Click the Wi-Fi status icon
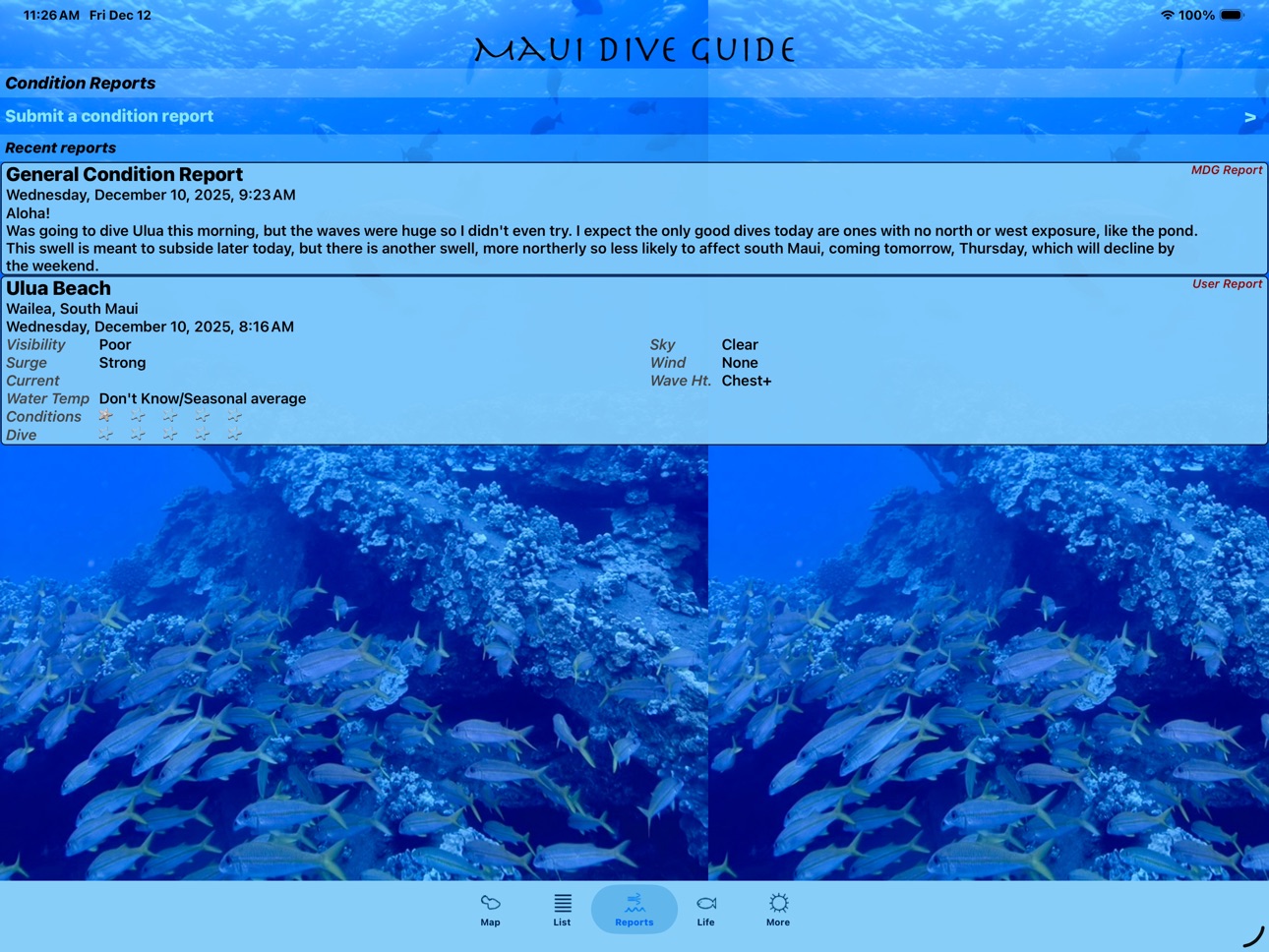The height and width of the screenshot is (952, 1269). (1168, 15)
